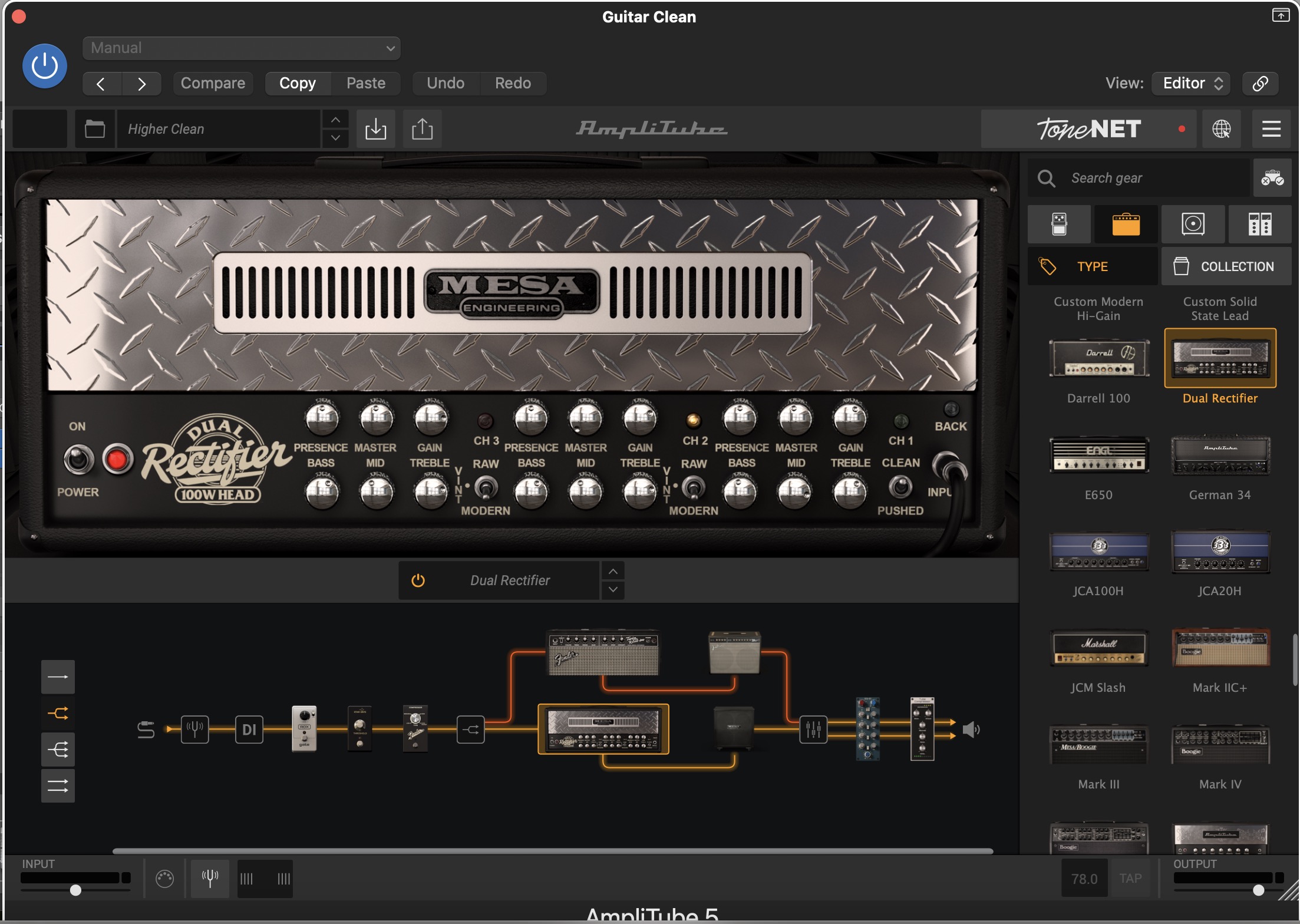Select the orange split routing icon
The width and height of the screenshot is (1300, 924).
58,714
